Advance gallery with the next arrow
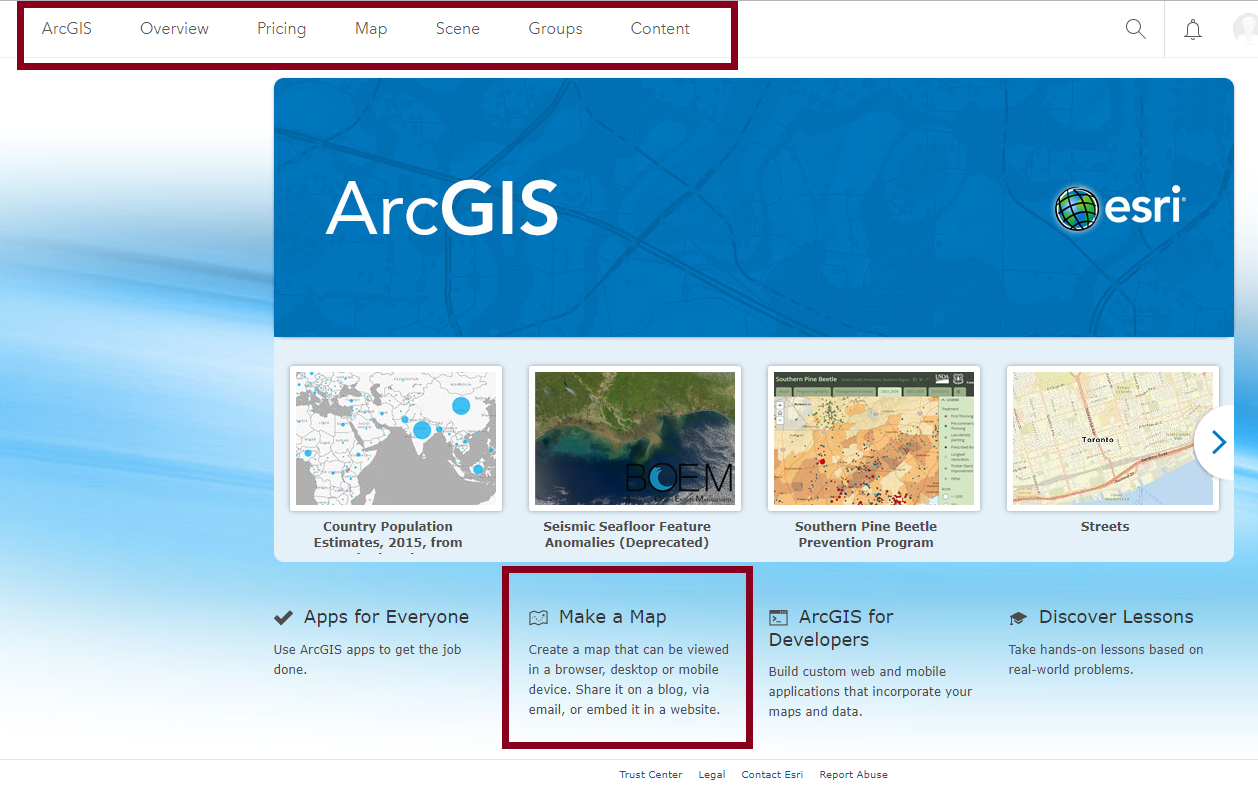1258x802 pixels. click(x=1217, y=441)
